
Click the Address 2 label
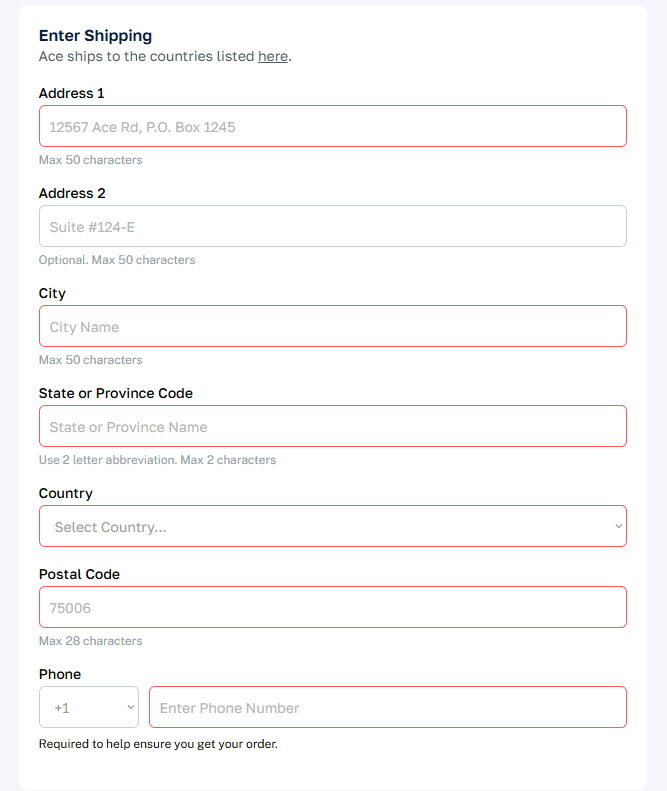pyautogui.click(x=72, y=193)
